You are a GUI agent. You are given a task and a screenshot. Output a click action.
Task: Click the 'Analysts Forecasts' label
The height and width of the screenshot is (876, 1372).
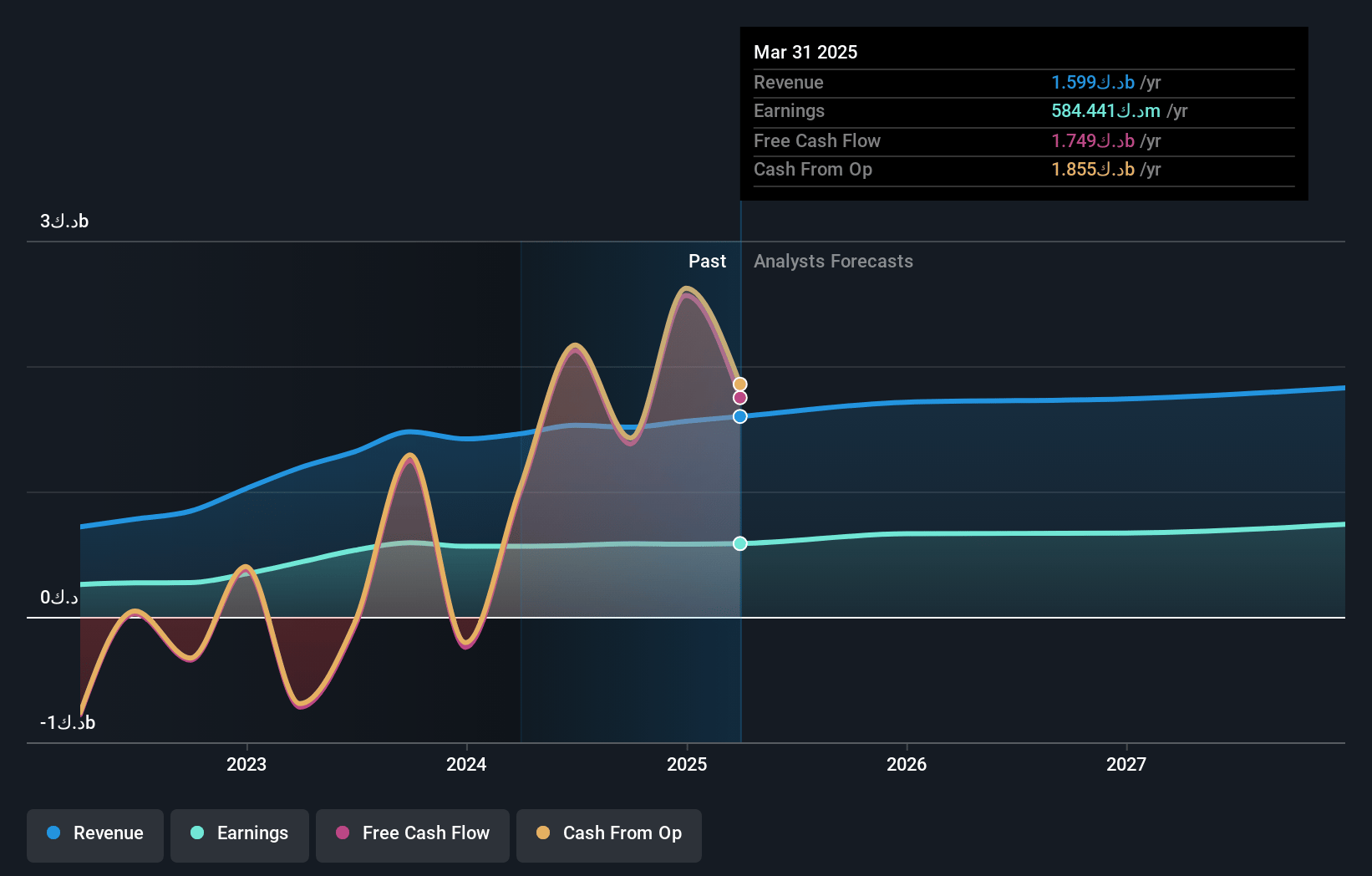click(x=833, y=261)
